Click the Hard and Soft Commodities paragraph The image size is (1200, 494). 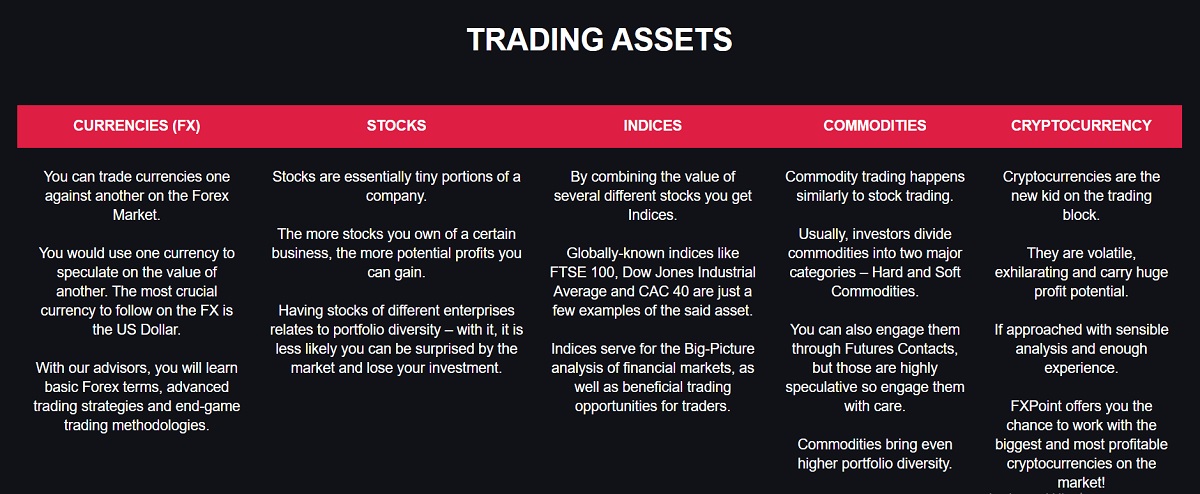coord(875,263)
